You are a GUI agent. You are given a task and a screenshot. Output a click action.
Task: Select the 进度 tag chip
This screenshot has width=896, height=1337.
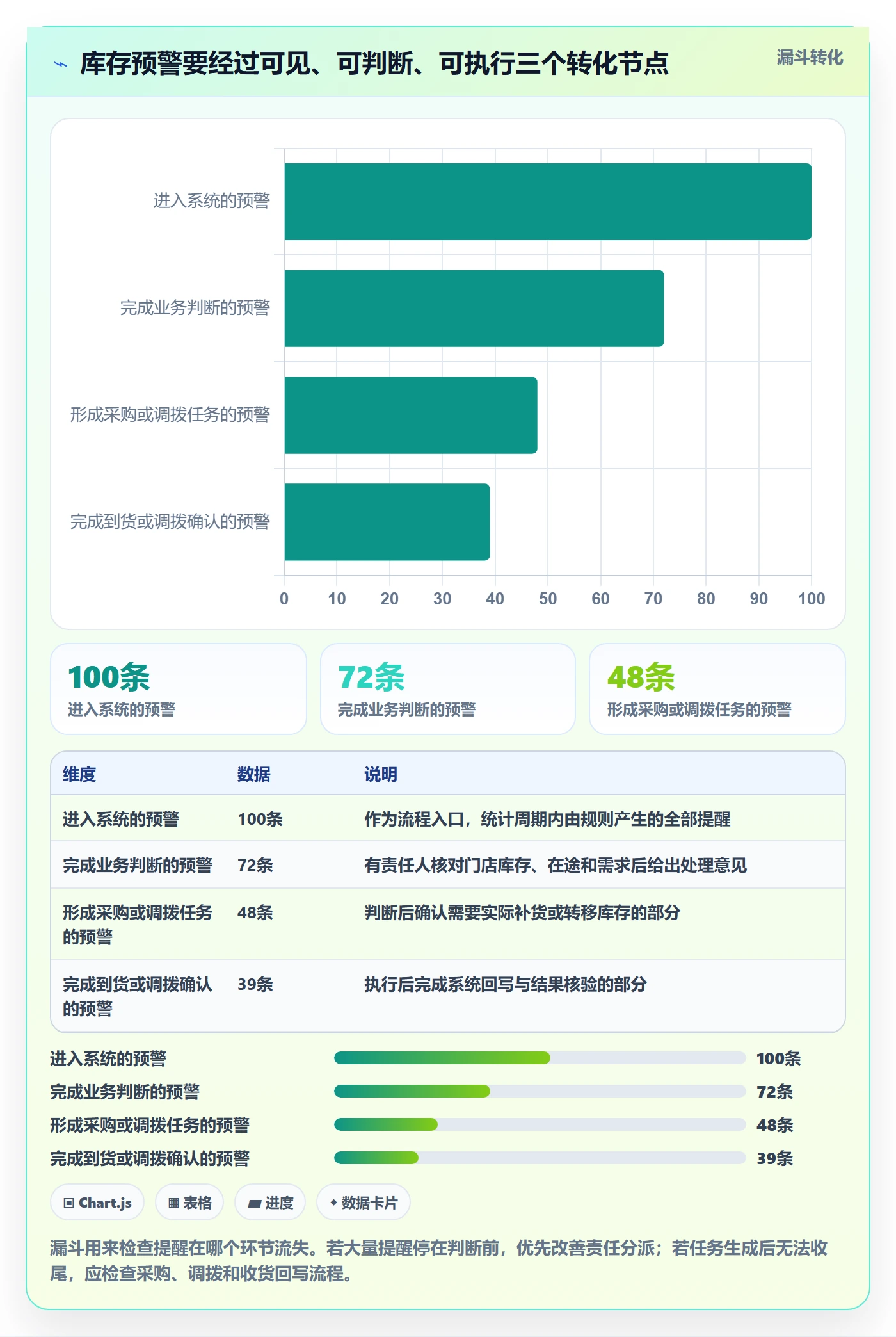[270, 1203]
